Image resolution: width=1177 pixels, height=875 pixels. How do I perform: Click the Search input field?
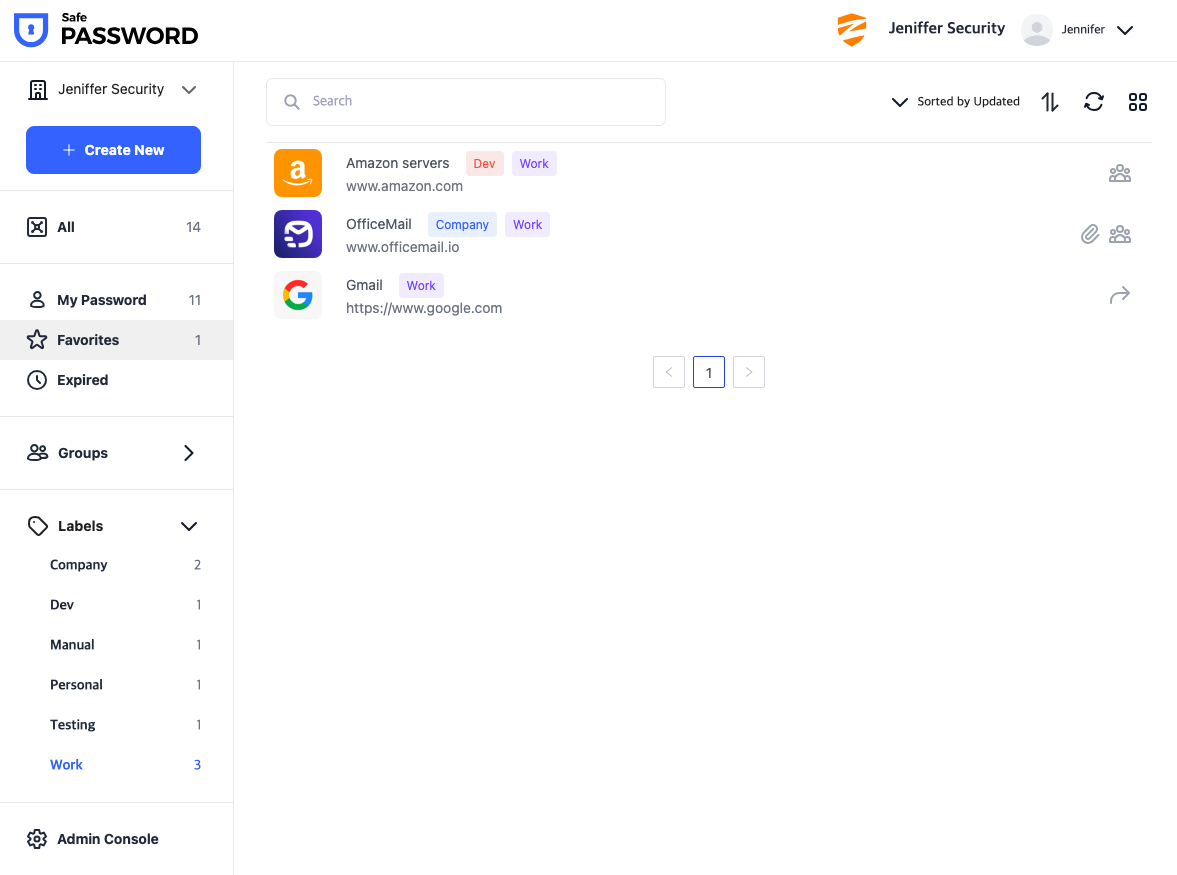coord(466,102)
